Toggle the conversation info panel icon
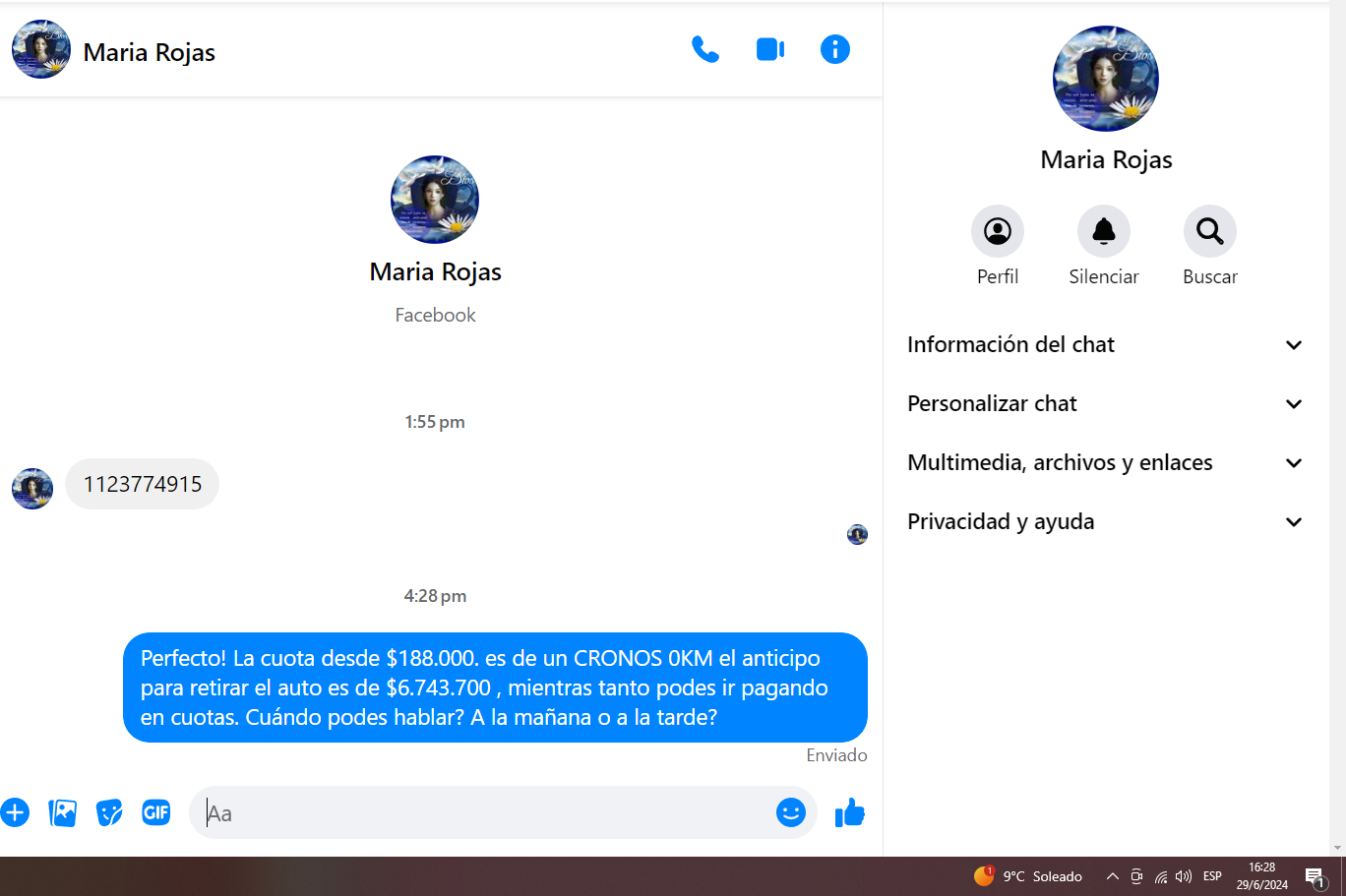 pyautogui.click(x=834, y=49)
